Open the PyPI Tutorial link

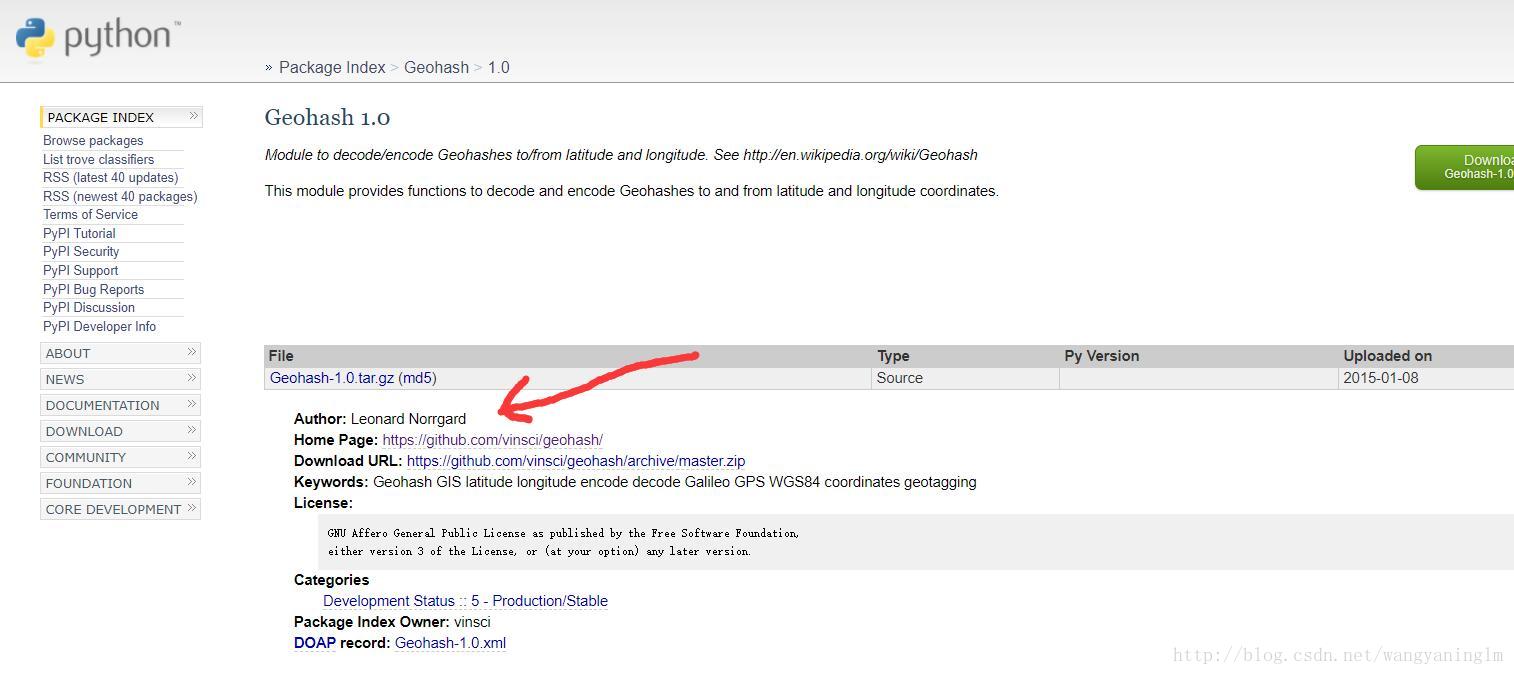[x=79, y=233]
